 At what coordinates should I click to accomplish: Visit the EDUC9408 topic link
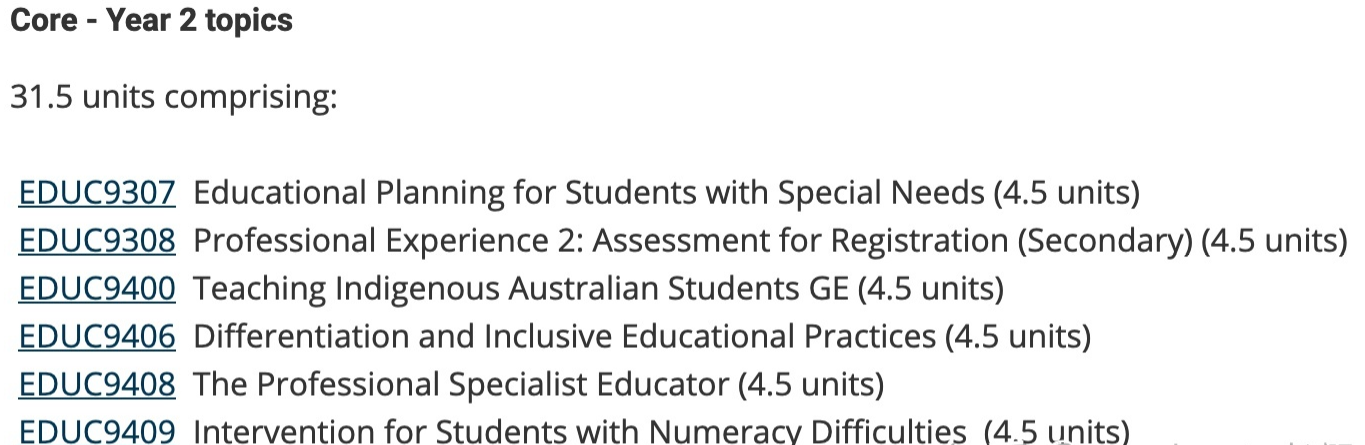tap(97, 384)
